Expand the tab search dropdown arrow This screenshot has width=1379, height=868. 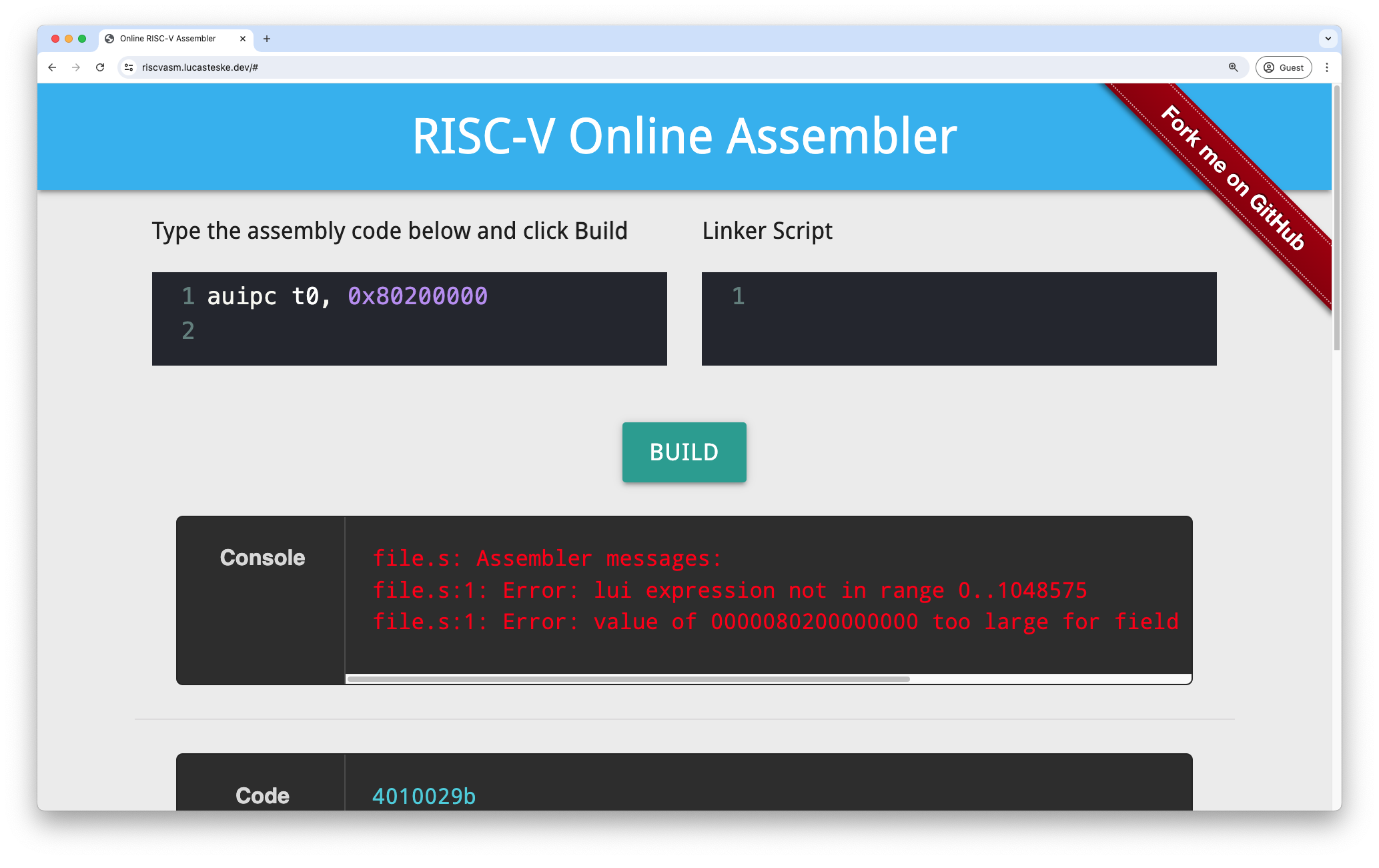click(1328, 39)
